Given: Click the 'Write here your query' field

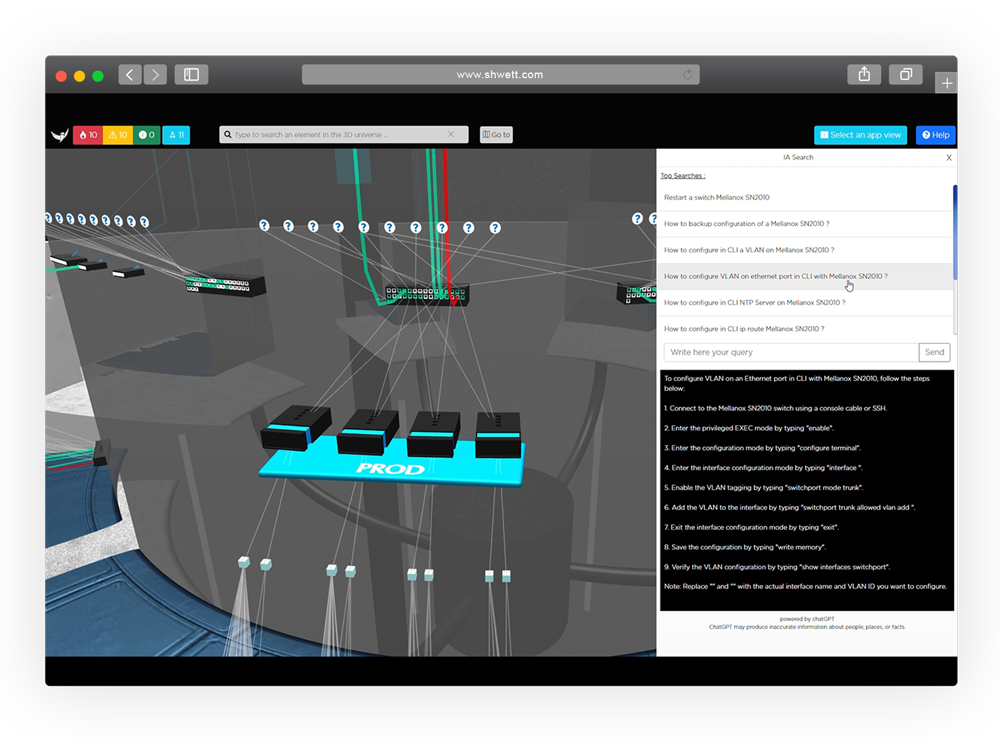Looking at the screenshot, I should click(x=791, y=352).
